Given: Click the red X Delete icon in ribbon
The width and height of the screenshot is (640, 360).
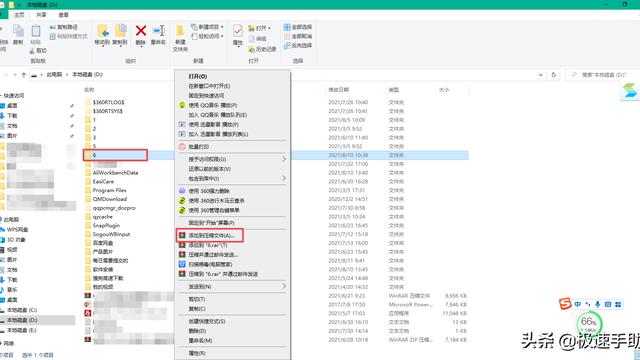Looking at the screenshot, I should tap(141, 31).
